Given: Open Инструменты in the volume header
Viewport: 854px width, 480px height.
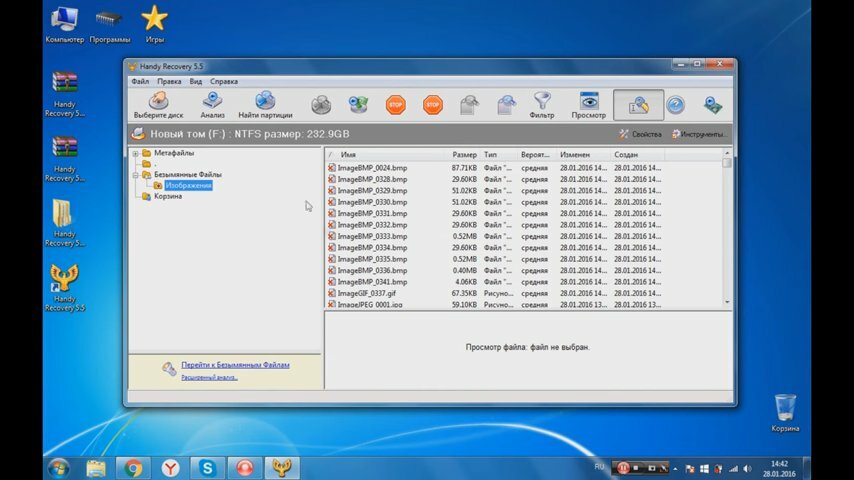Looking at the screenshot, I should pos(699,134).
